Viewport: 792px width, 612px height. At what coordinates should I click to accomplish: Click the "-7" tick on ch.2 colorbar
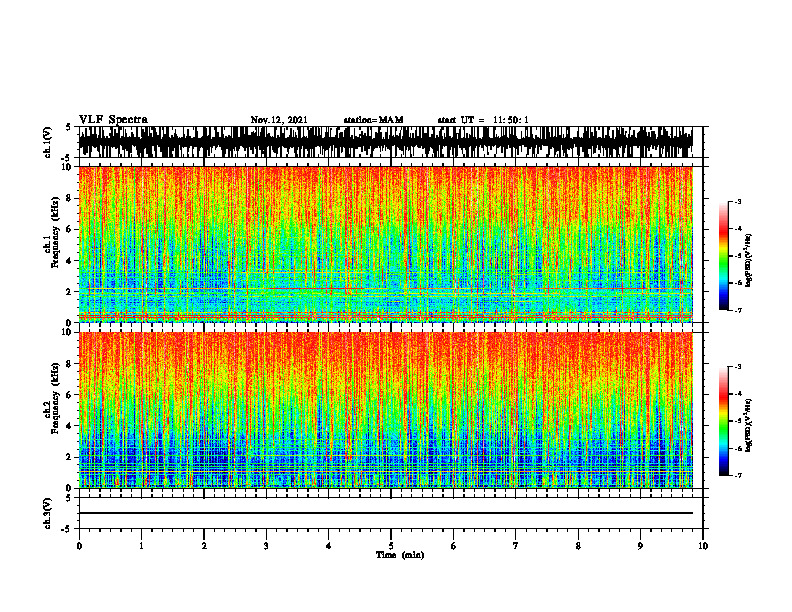738,476
